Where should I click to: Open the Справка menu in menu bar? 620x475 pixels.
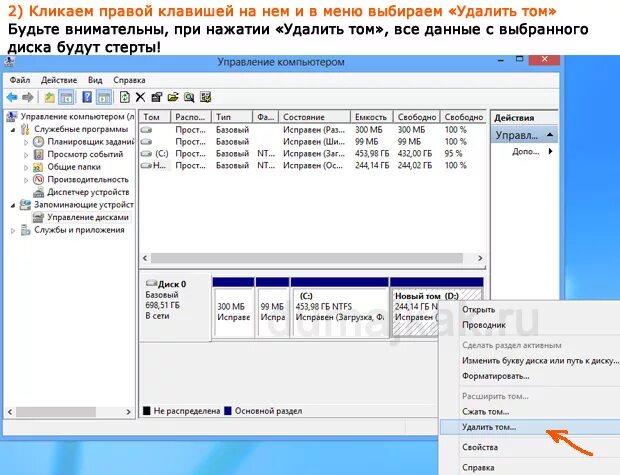tap(129, 80)
